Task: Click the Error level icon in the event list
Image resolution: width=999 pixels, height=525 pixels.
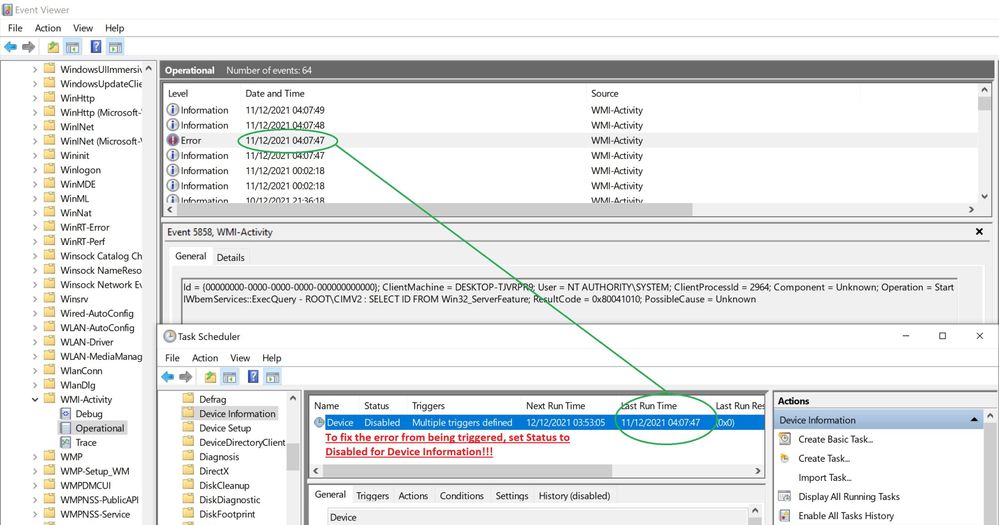Action: coord(173,140)
